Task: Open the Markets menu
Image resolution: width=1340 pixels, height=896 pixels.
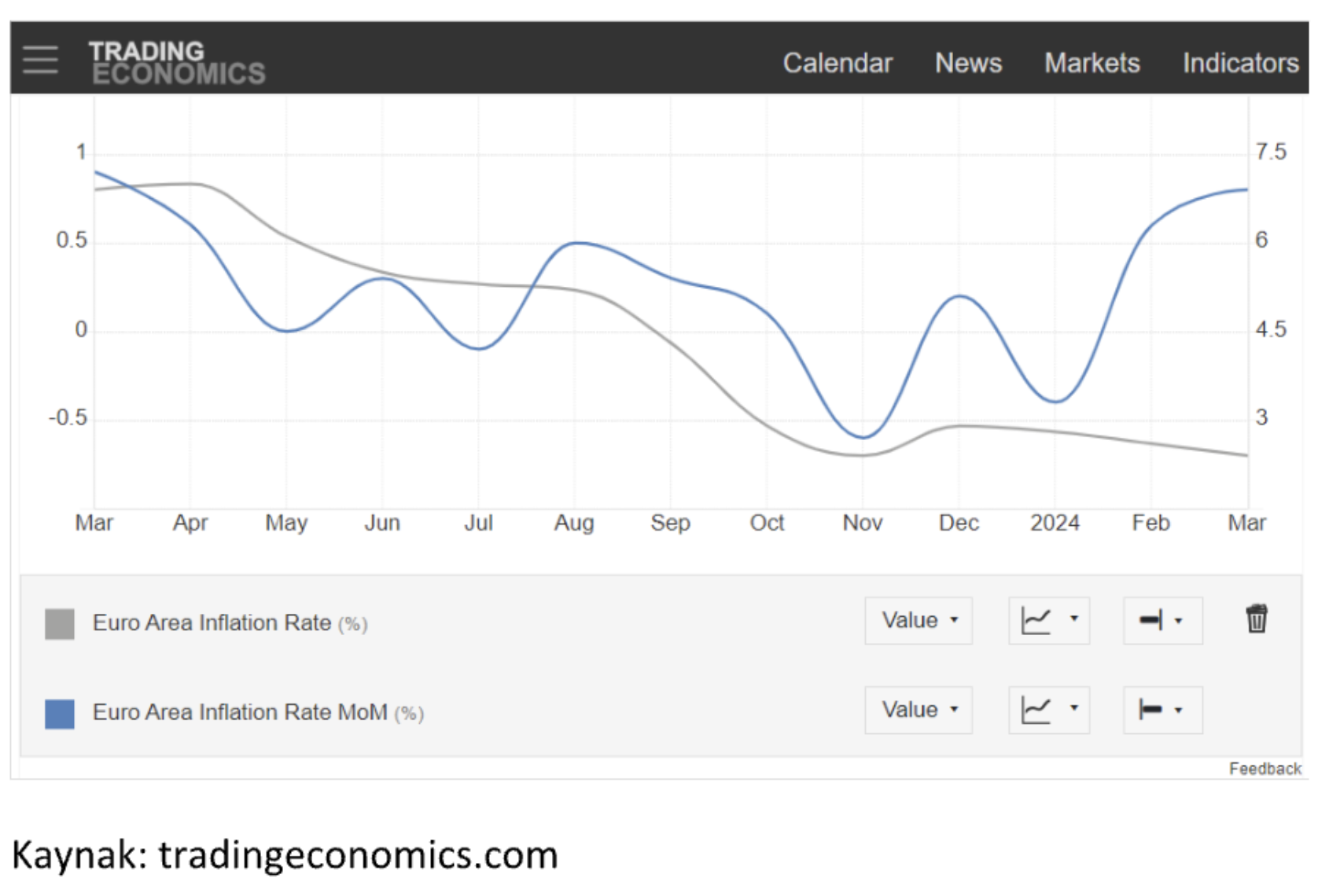Action: click(1092, 63)
